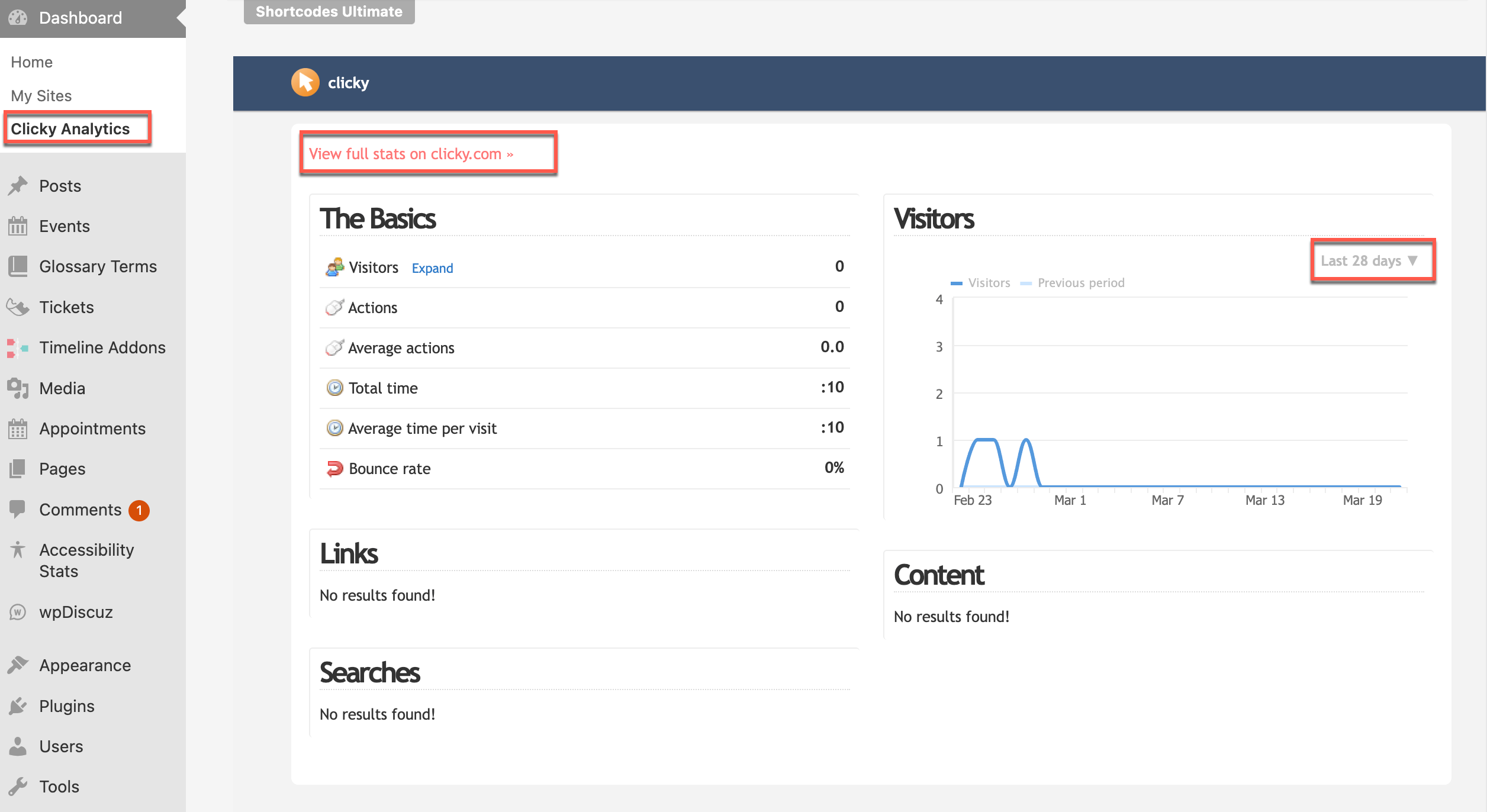The height and width of the screenshot is (812, 1487).
Task: Click No results found under Links
Action: point(377,595)
